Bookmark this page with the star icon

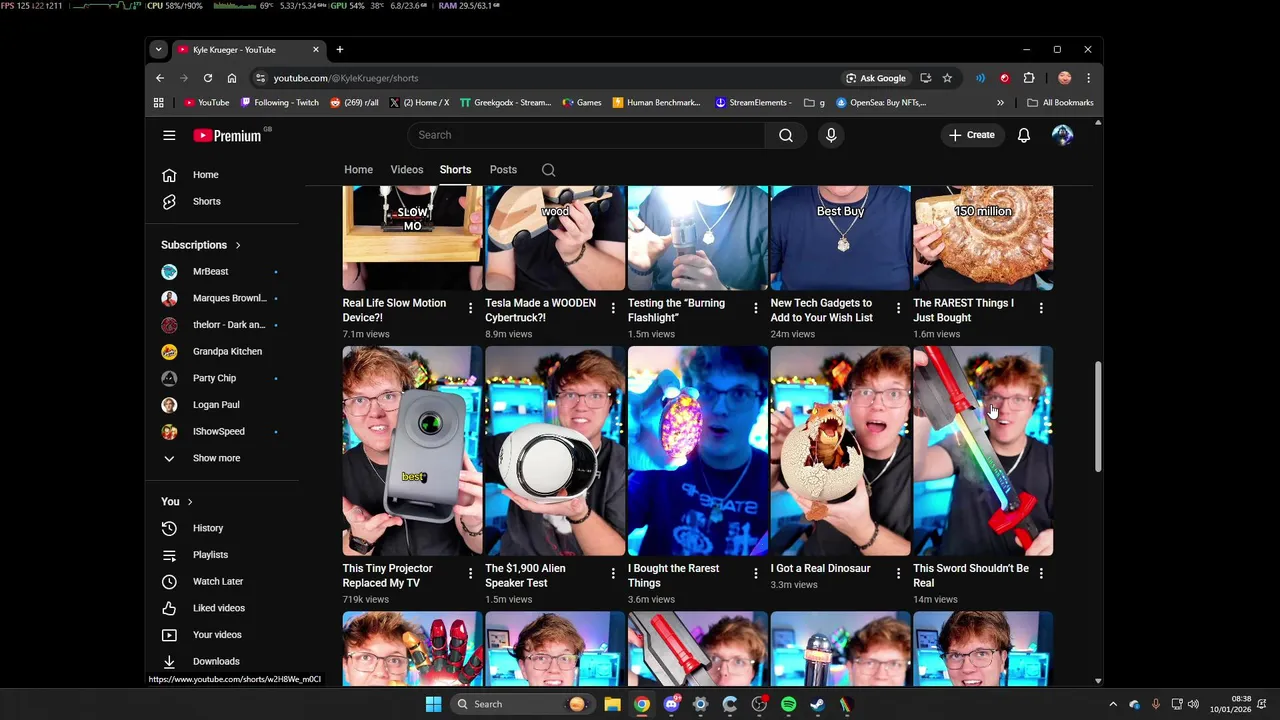click(947, 78)
